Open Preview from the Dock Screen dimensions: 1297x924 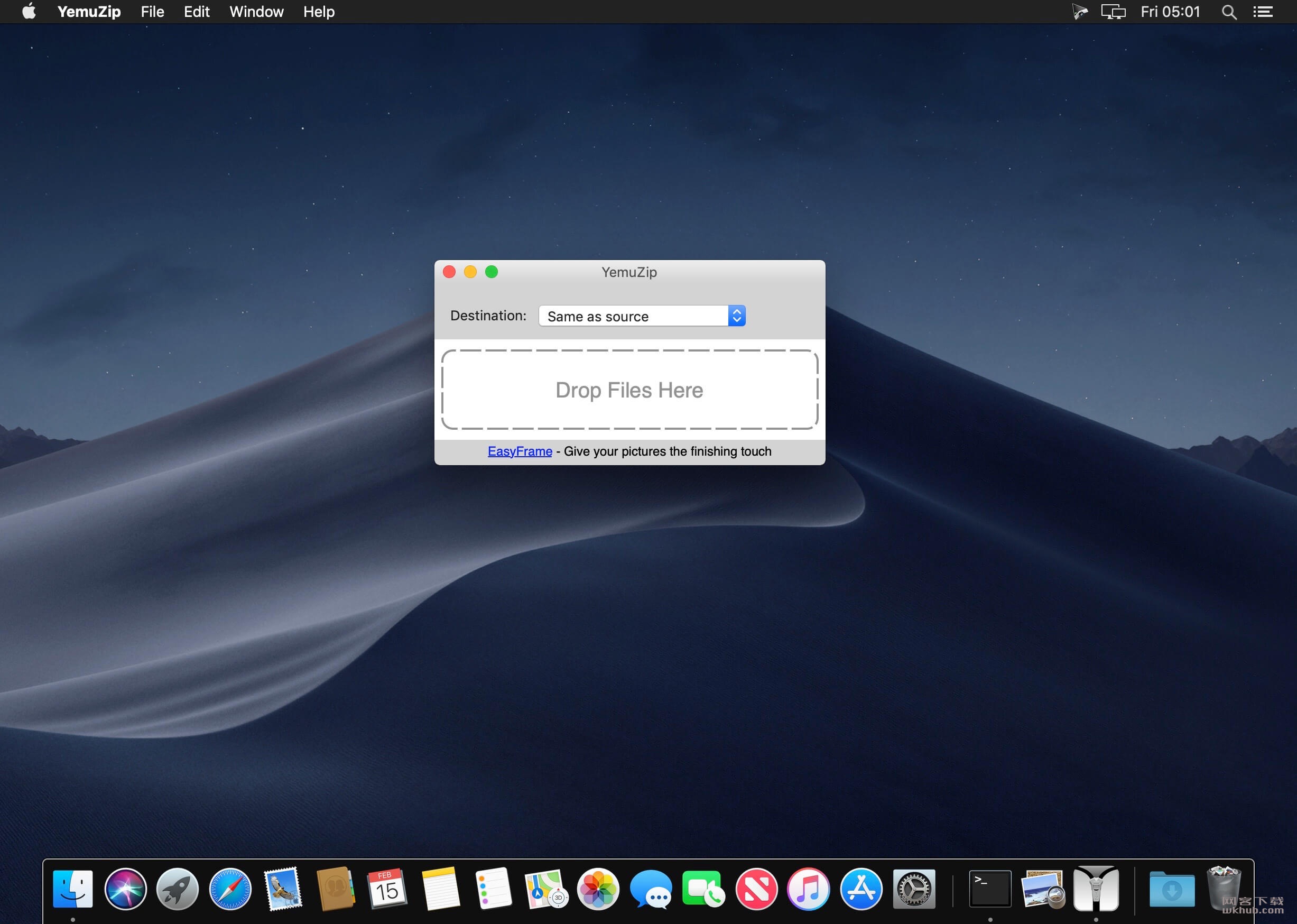coord(1043,889)
